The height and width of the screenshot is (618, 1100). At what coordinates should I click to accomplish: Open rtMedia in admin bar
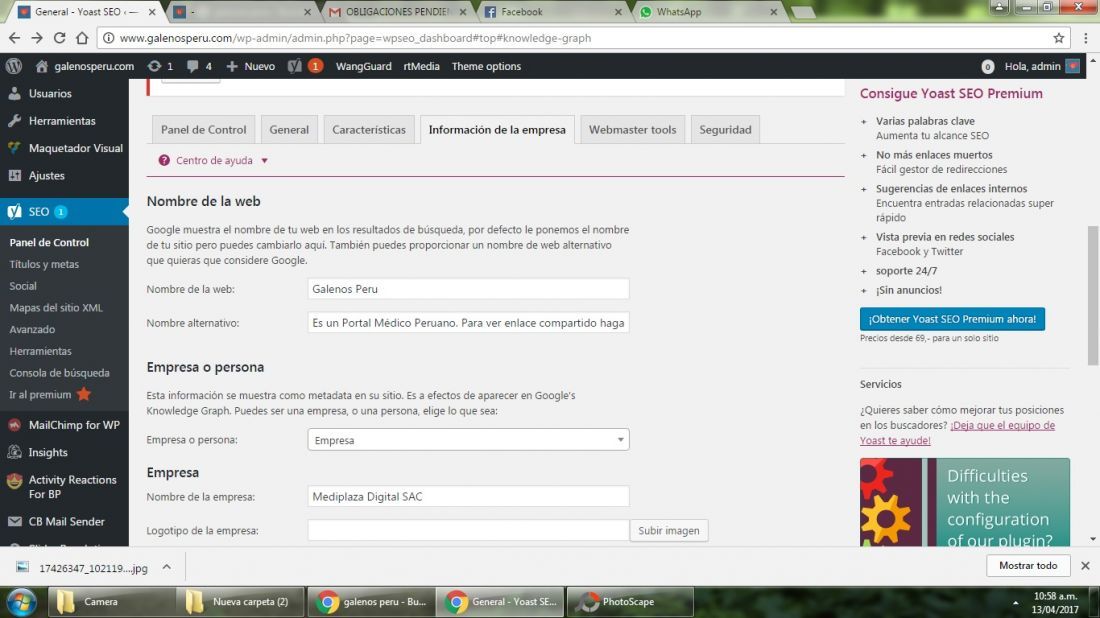422,66
